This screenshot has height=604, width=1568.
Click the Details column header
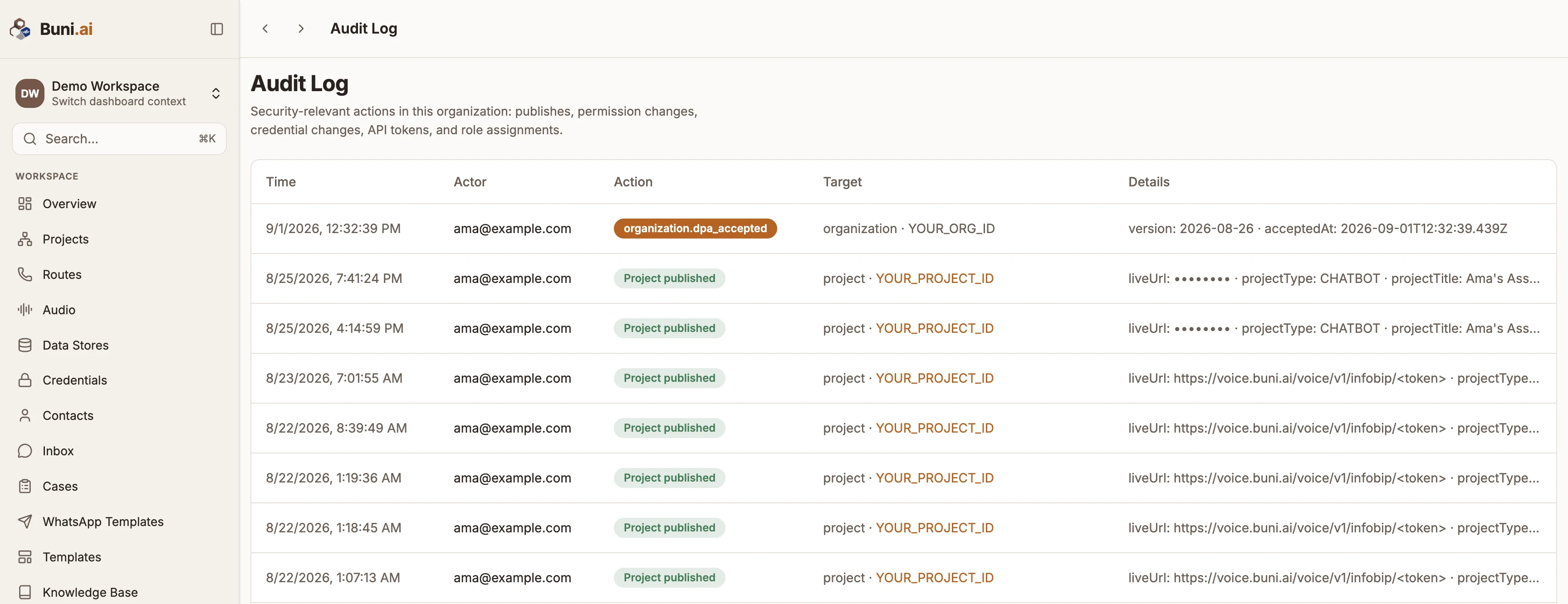tap(1149, 181)
